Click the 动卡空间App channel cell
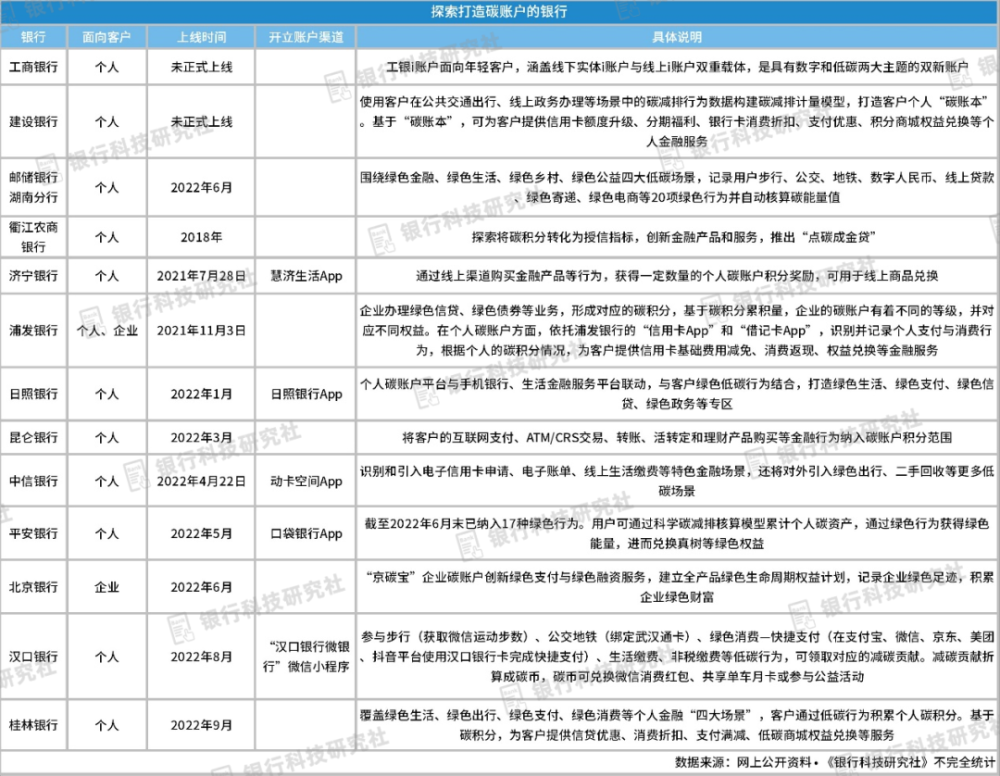Screen dimensions: 1000x776 [306, 481]
